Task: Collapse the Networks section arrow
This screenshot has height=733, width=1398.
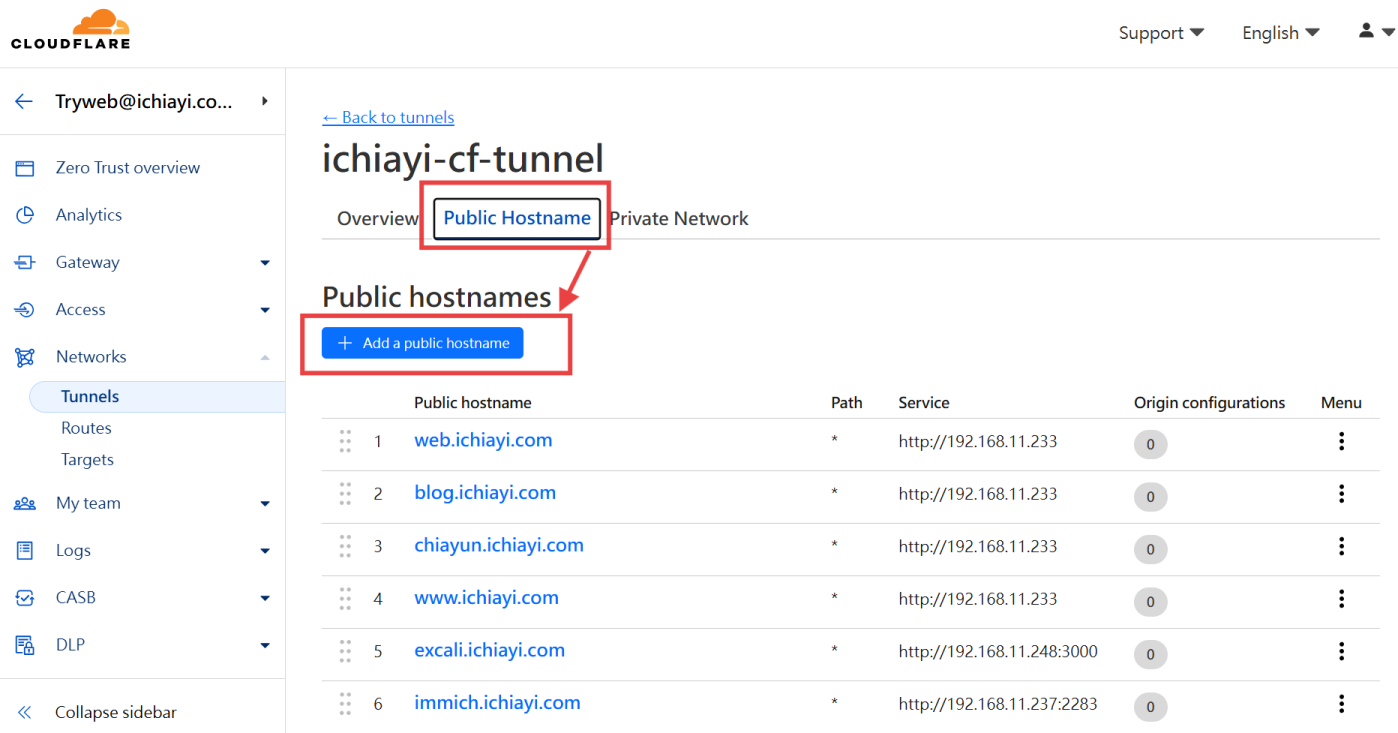Action: [x=265, y=357]
